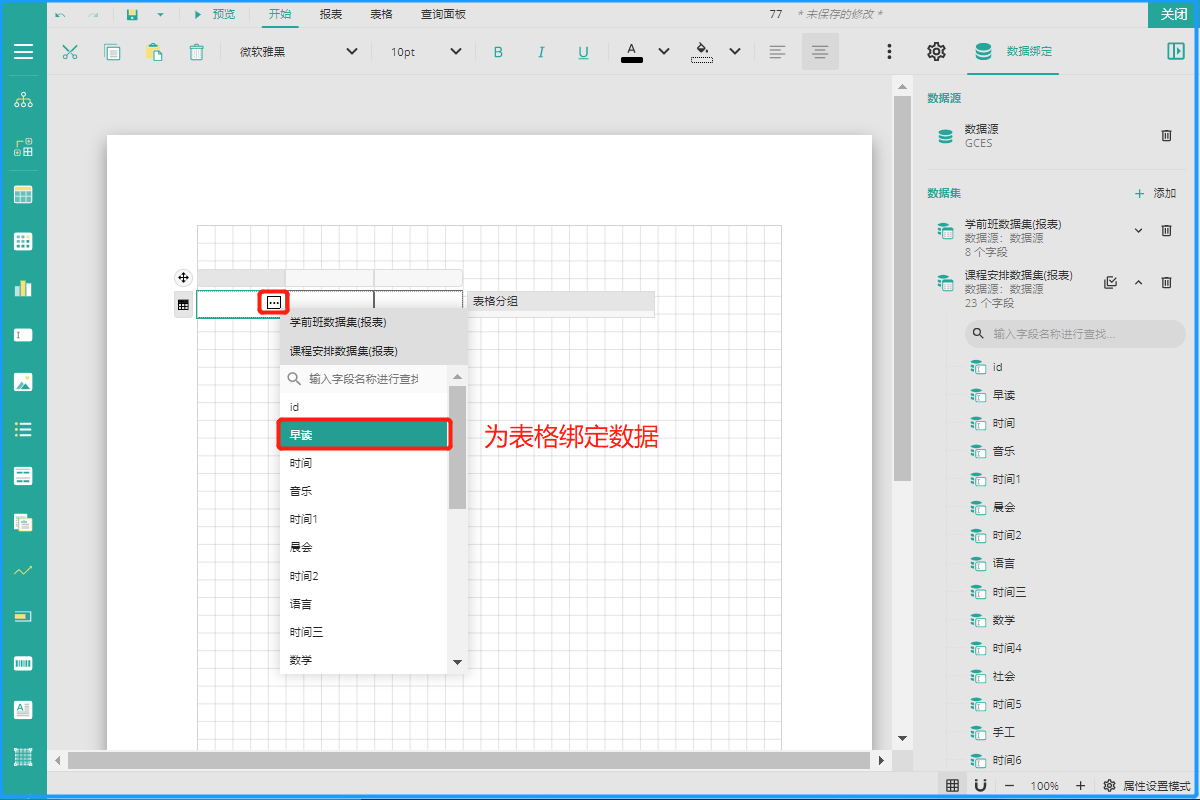Click 添加 to add a dataset

[1155, 193]
